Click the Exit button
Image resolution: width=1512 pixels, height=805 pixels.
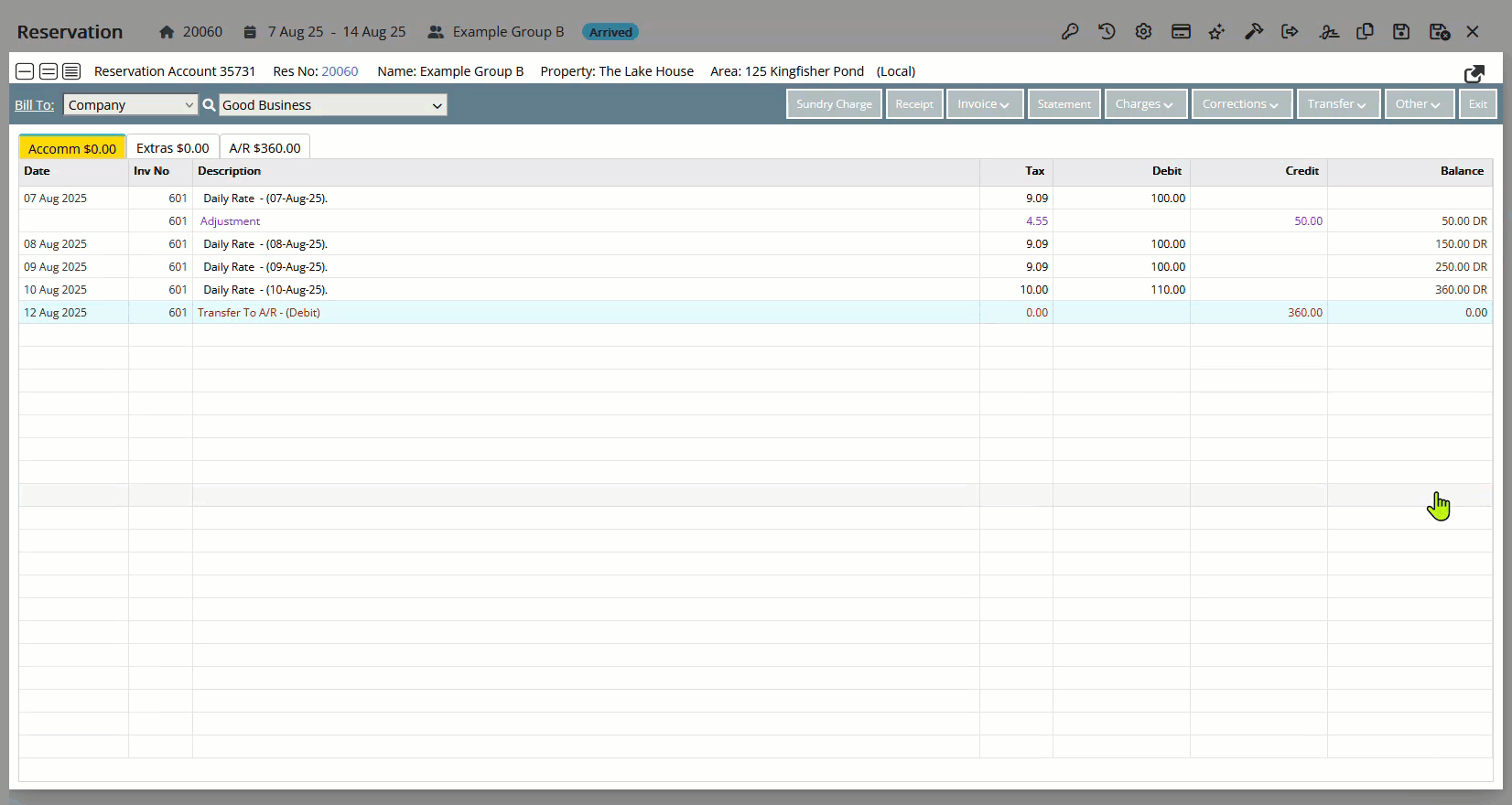click(x=1478, y=104)
